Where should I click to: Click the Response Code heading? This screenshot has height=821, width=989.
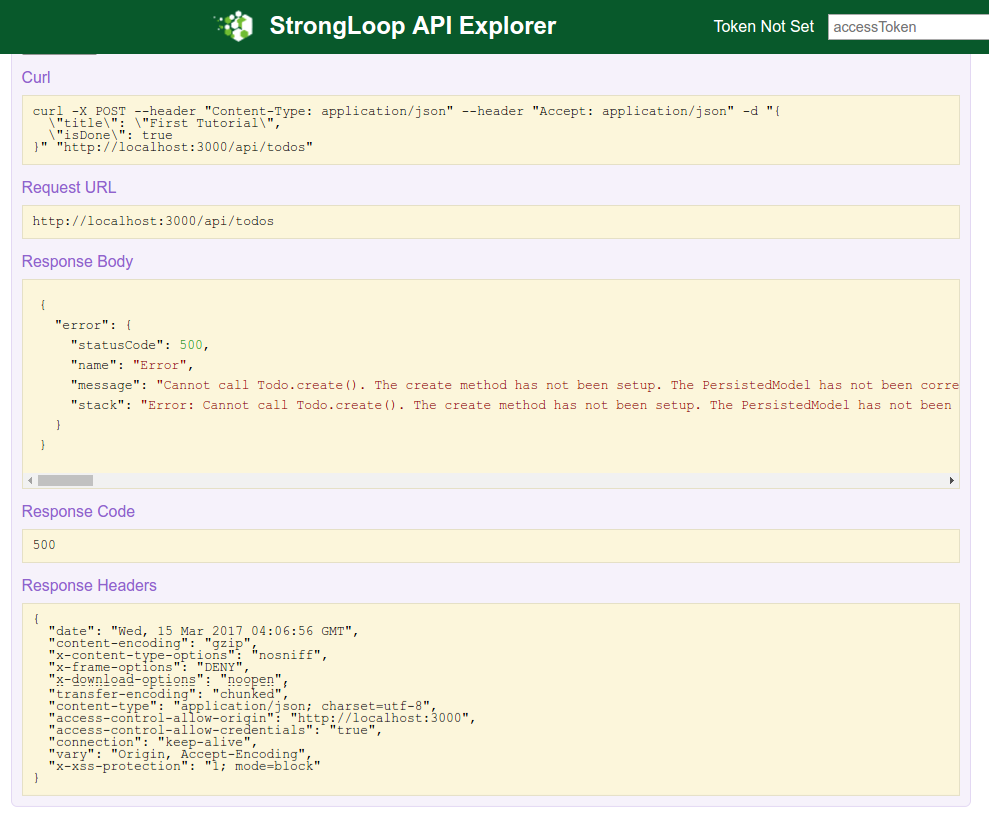78,512
